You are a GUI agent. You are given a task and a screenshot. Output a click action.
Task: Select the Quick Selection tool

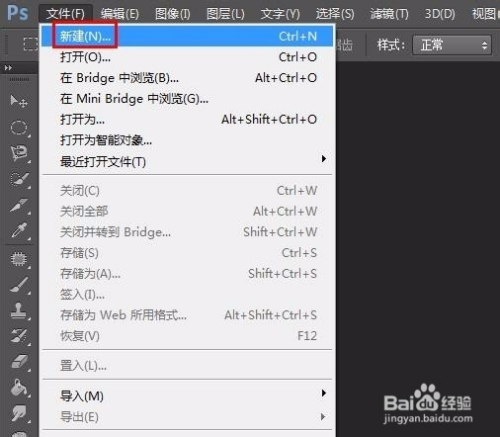(19, 179)
